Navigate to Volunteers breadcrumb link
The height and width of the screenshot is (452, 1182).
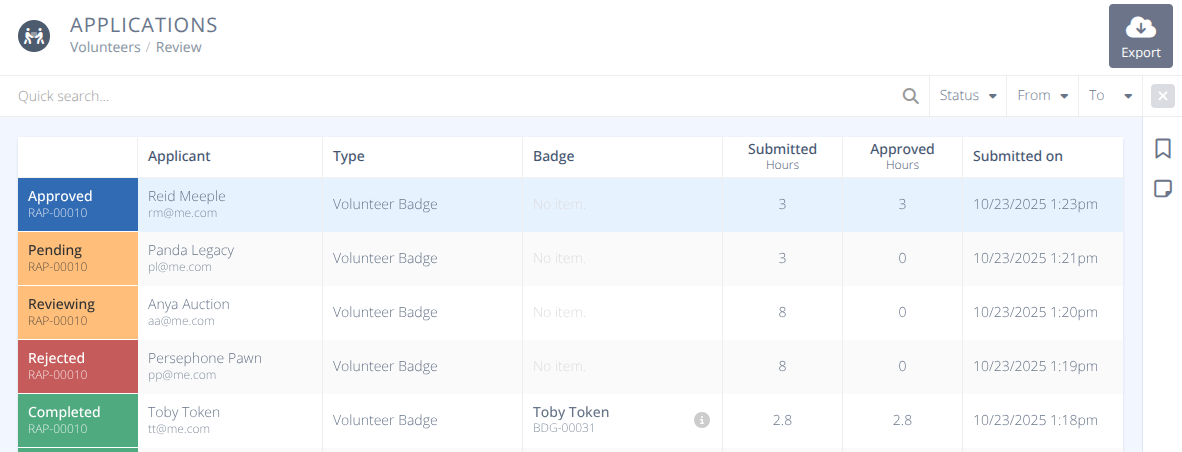point(105,47)
